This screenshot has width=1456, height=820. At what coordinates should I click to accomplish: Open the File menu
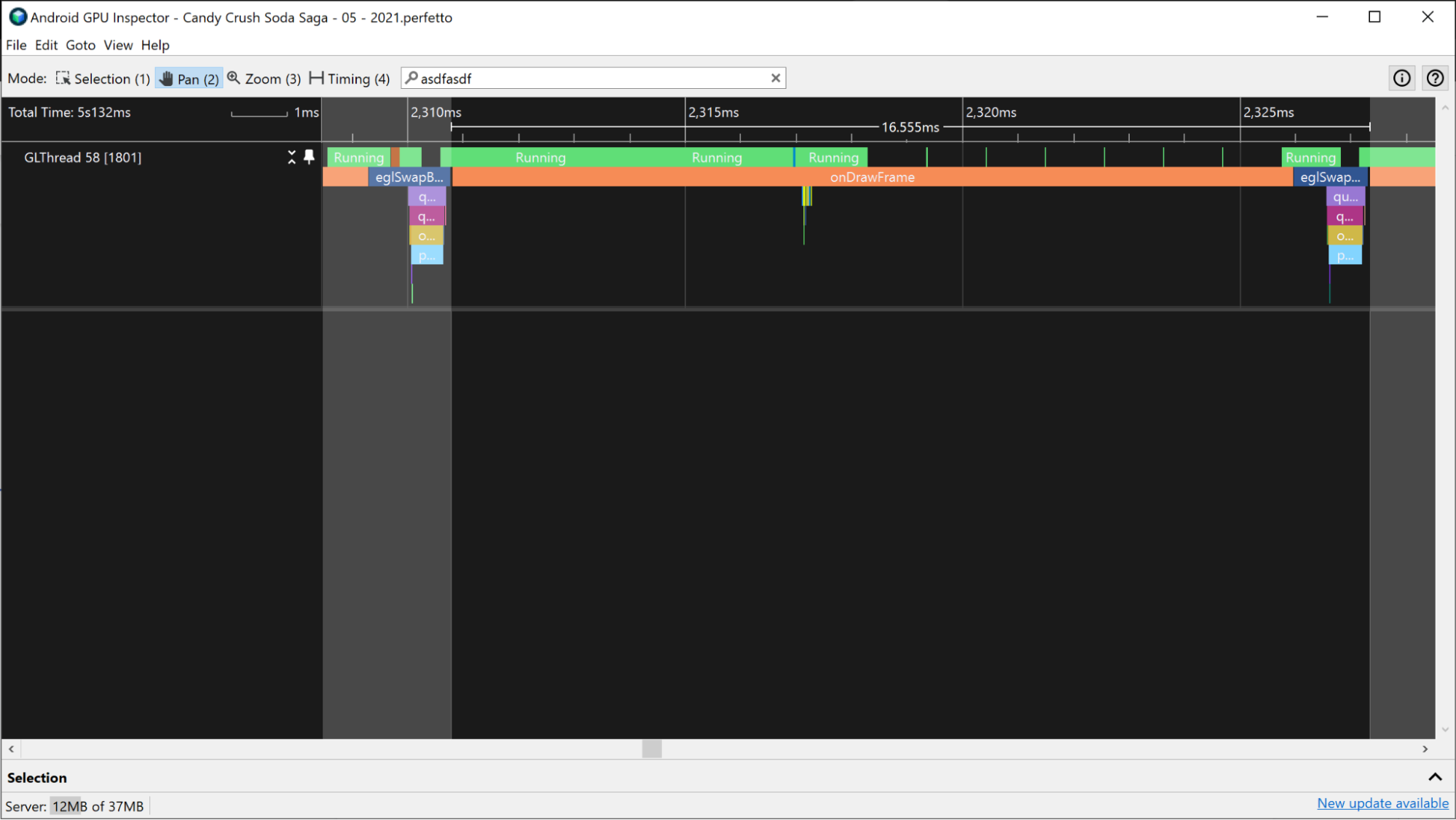click(15, 45)
